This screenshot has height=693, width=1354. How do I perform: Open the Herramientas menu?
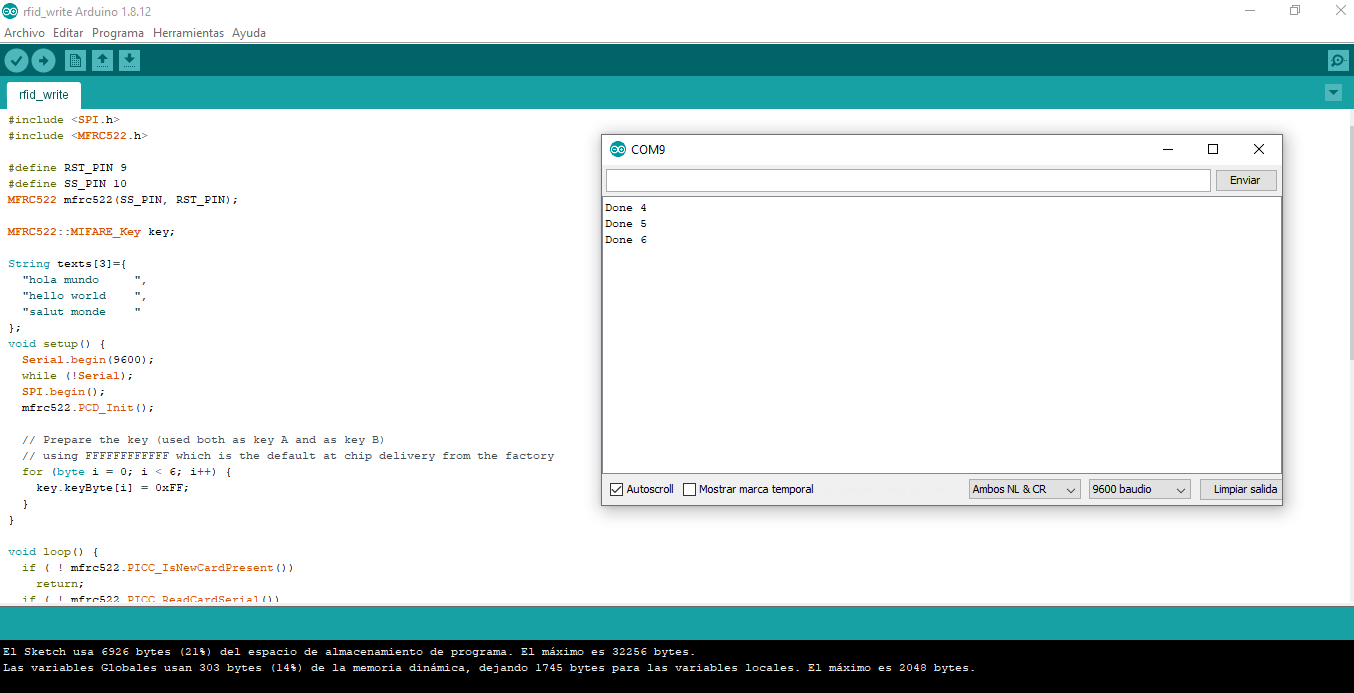(188, 33)
